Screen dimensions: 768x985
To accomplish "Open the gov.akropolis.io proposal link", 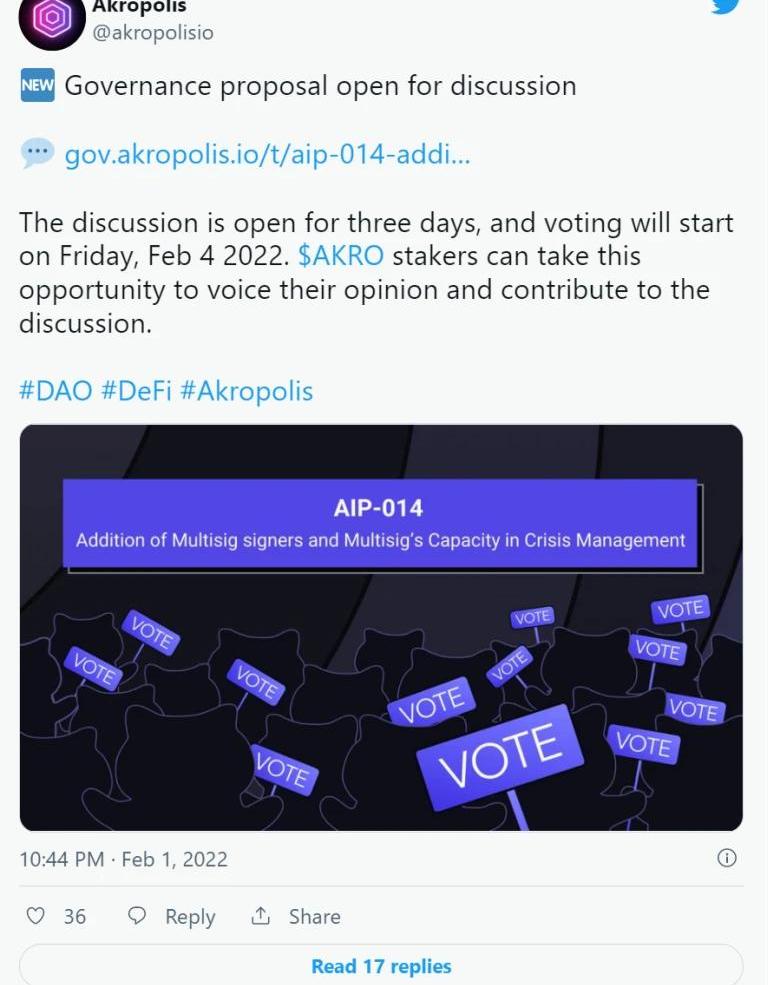I will point(267,155).
